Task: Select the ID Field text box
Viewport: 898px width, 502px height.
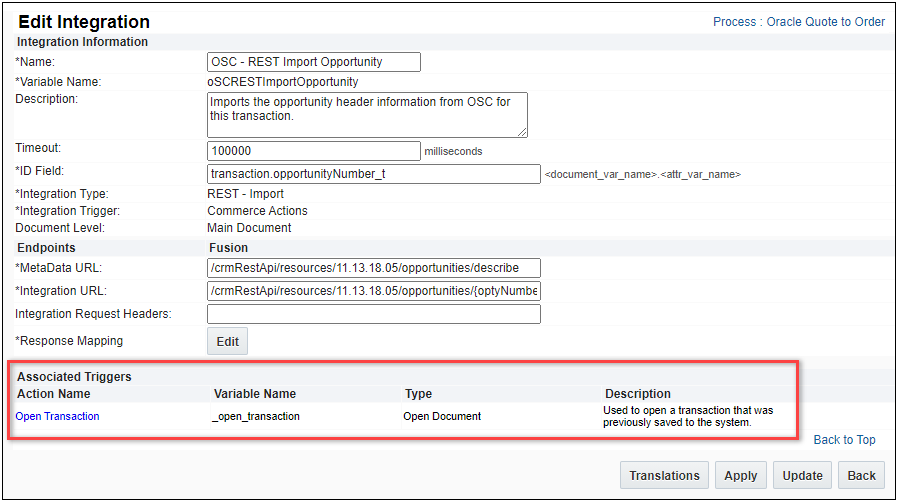Action: coord(373,174)
